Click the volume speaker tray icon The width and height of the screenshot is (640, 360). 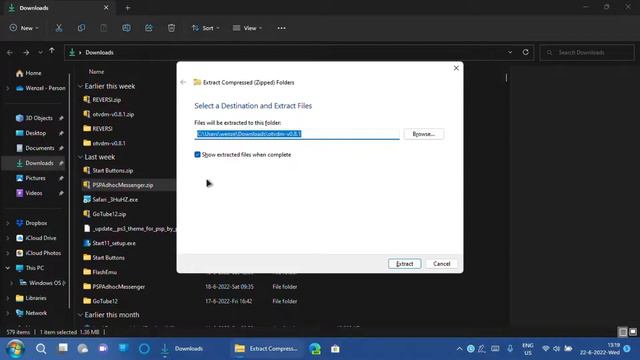click(556, 349)
